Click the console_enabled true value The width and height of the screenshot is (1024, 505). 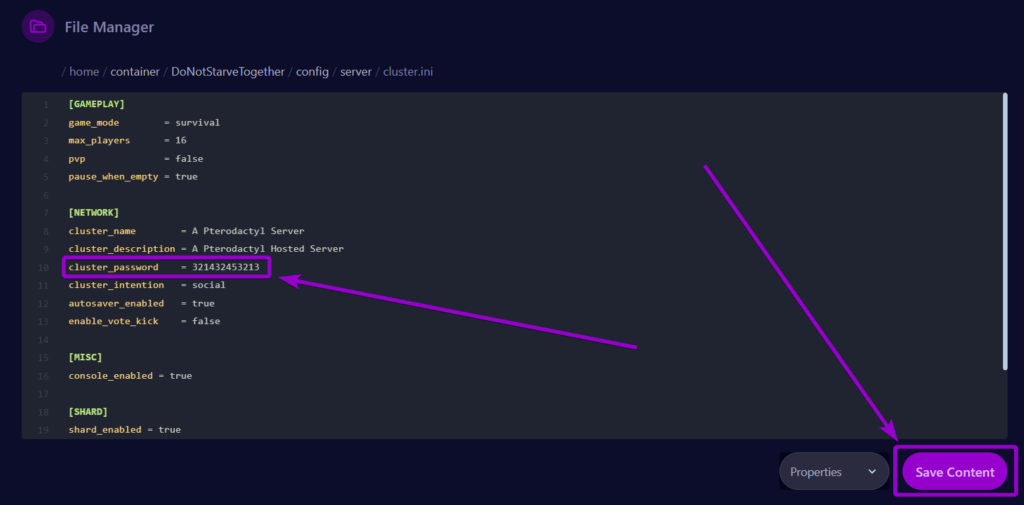point(181,376)
